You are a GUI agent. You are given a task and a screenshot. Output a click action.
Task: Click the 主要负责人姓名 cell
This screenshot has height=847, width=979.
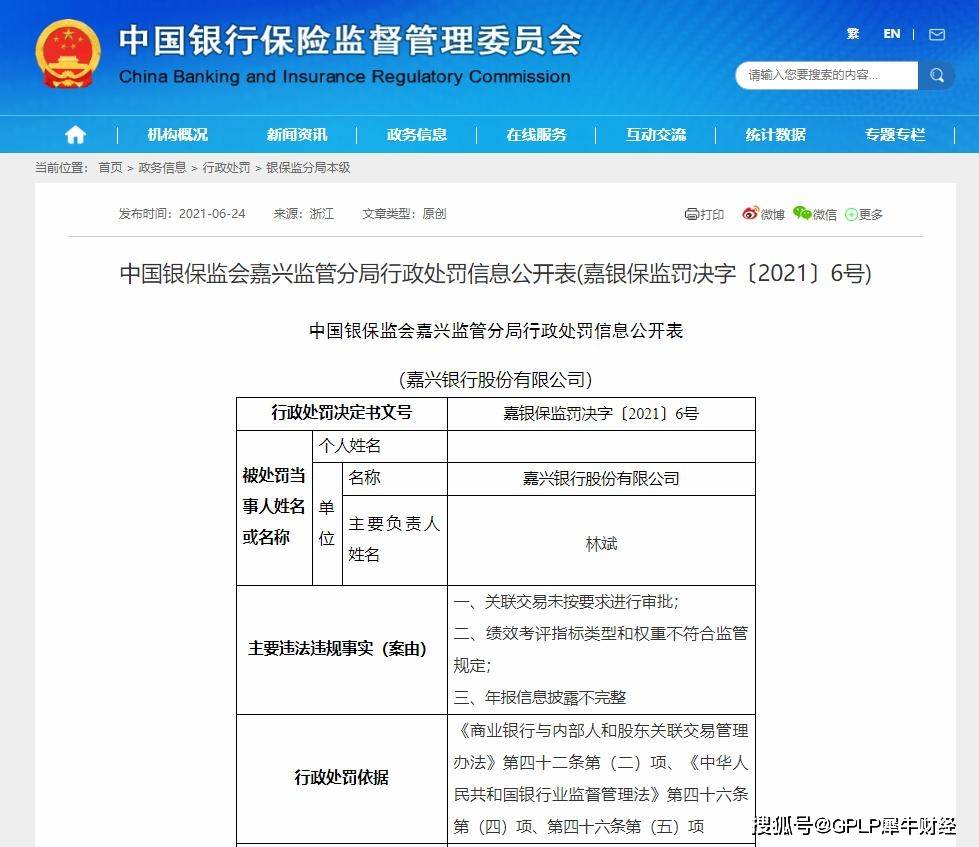(x=395, y=540)
